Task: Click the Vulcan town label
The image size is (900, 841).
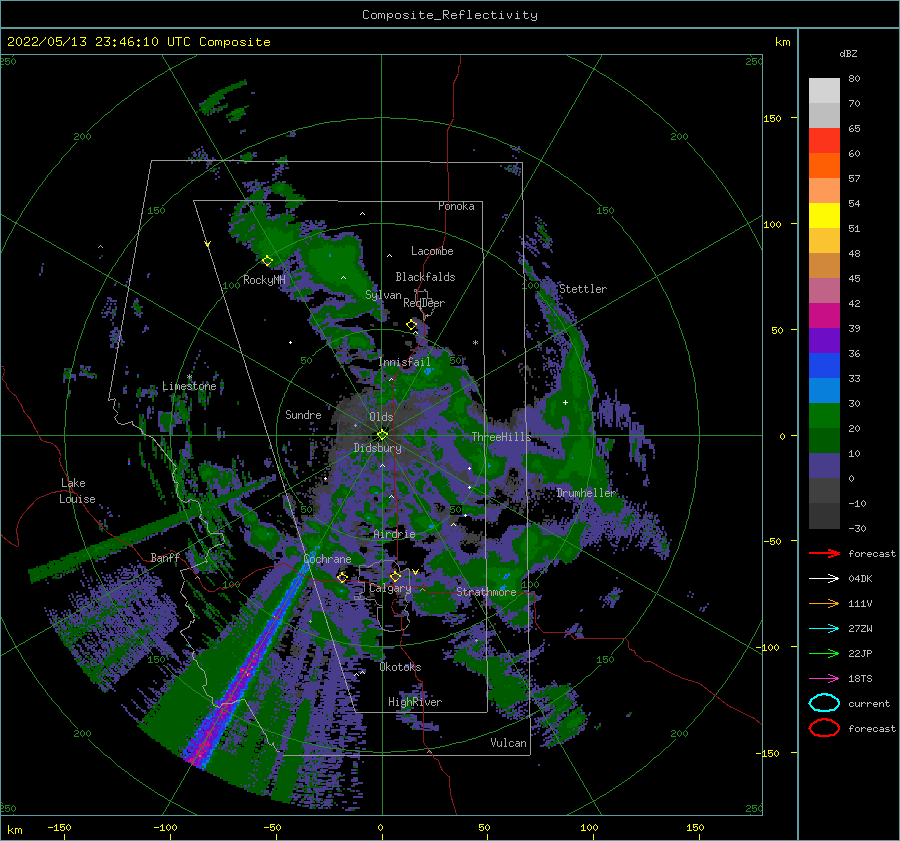Action: click(509, 743)
